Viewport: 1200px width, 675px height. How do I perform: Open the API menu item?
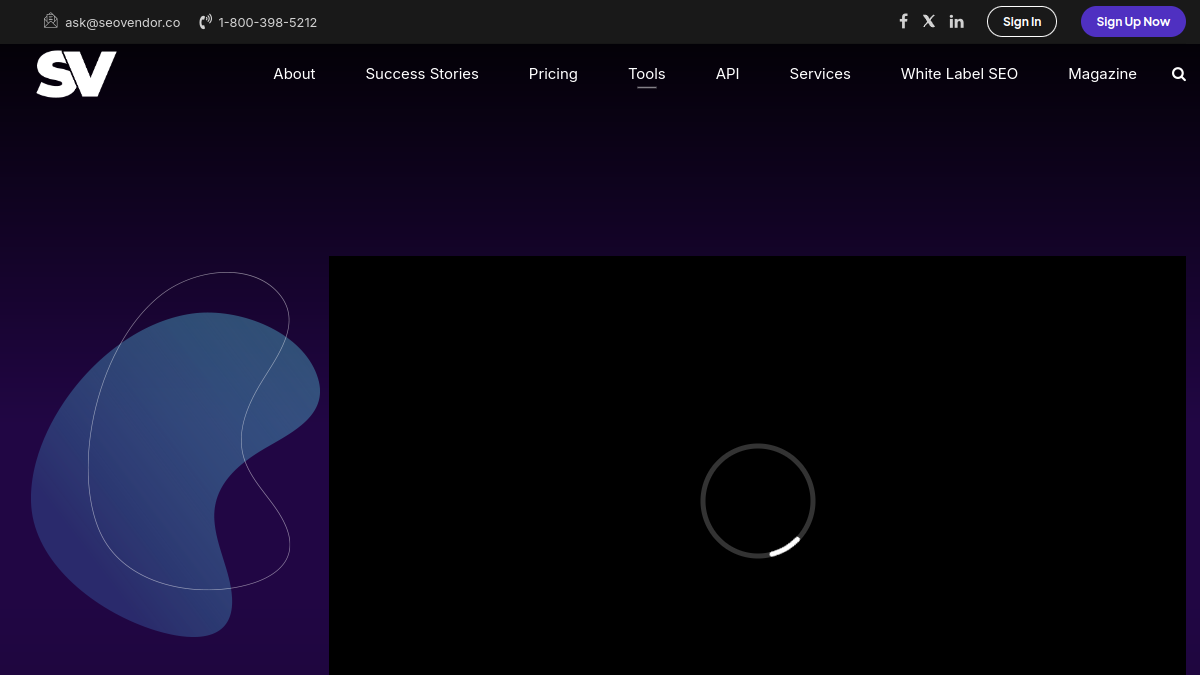coord(728,74)
